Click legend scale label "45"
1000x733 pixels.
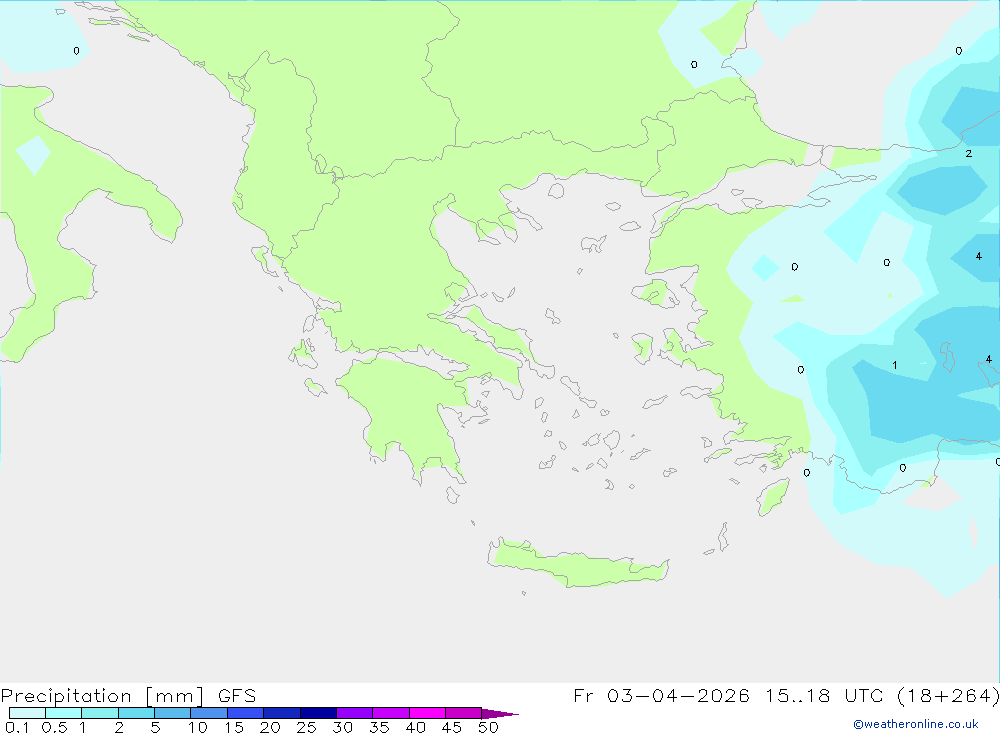pos(452,727)
